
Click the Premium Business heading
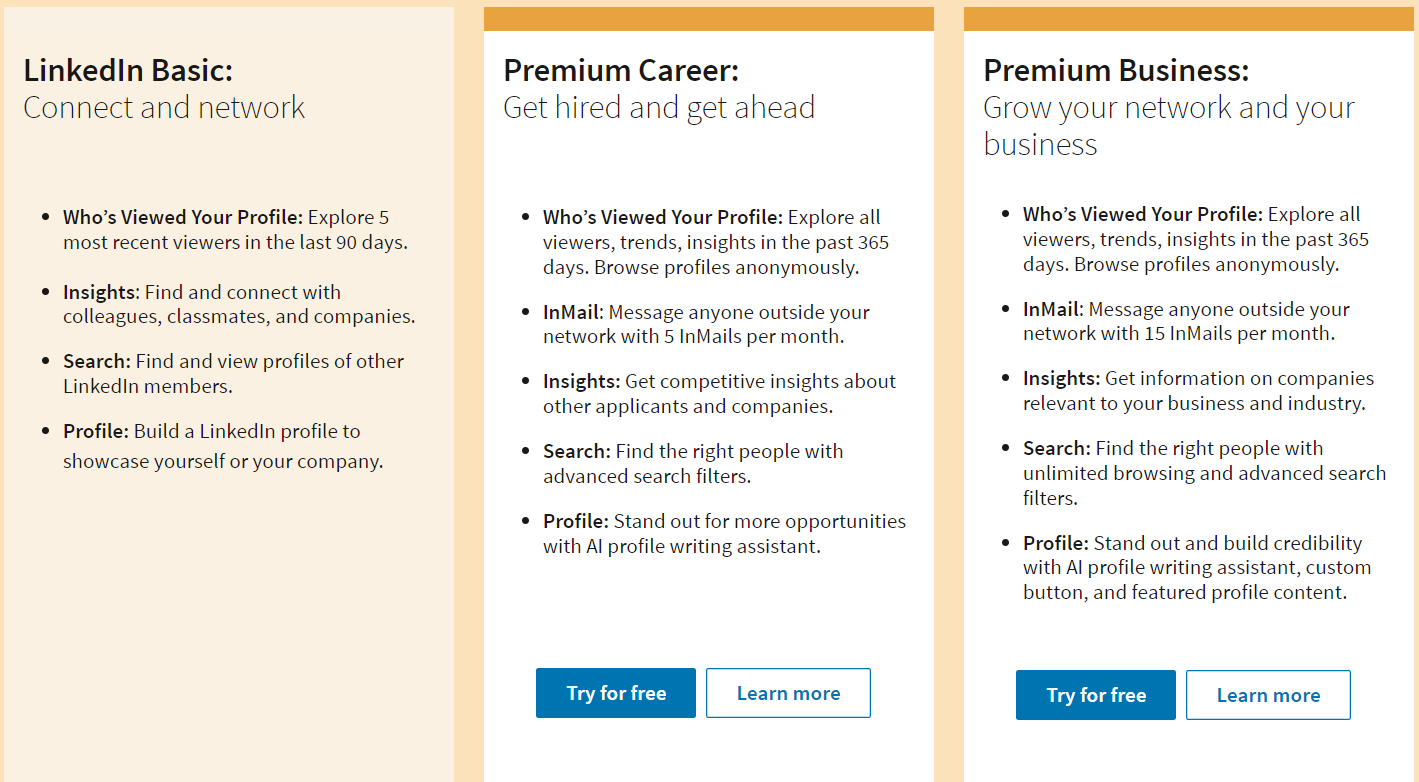tap(1115, 71)
